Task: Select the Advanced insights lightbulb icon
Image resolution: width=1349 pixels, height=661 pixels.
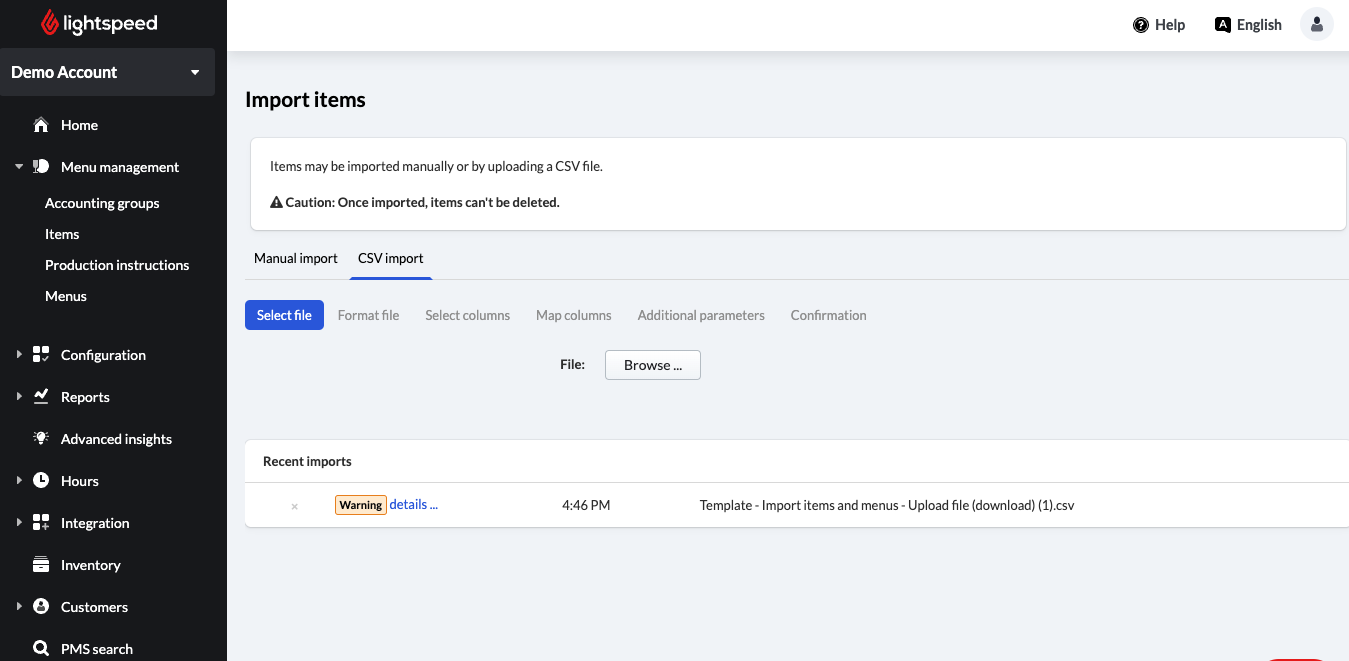Action: click(41, 439)
